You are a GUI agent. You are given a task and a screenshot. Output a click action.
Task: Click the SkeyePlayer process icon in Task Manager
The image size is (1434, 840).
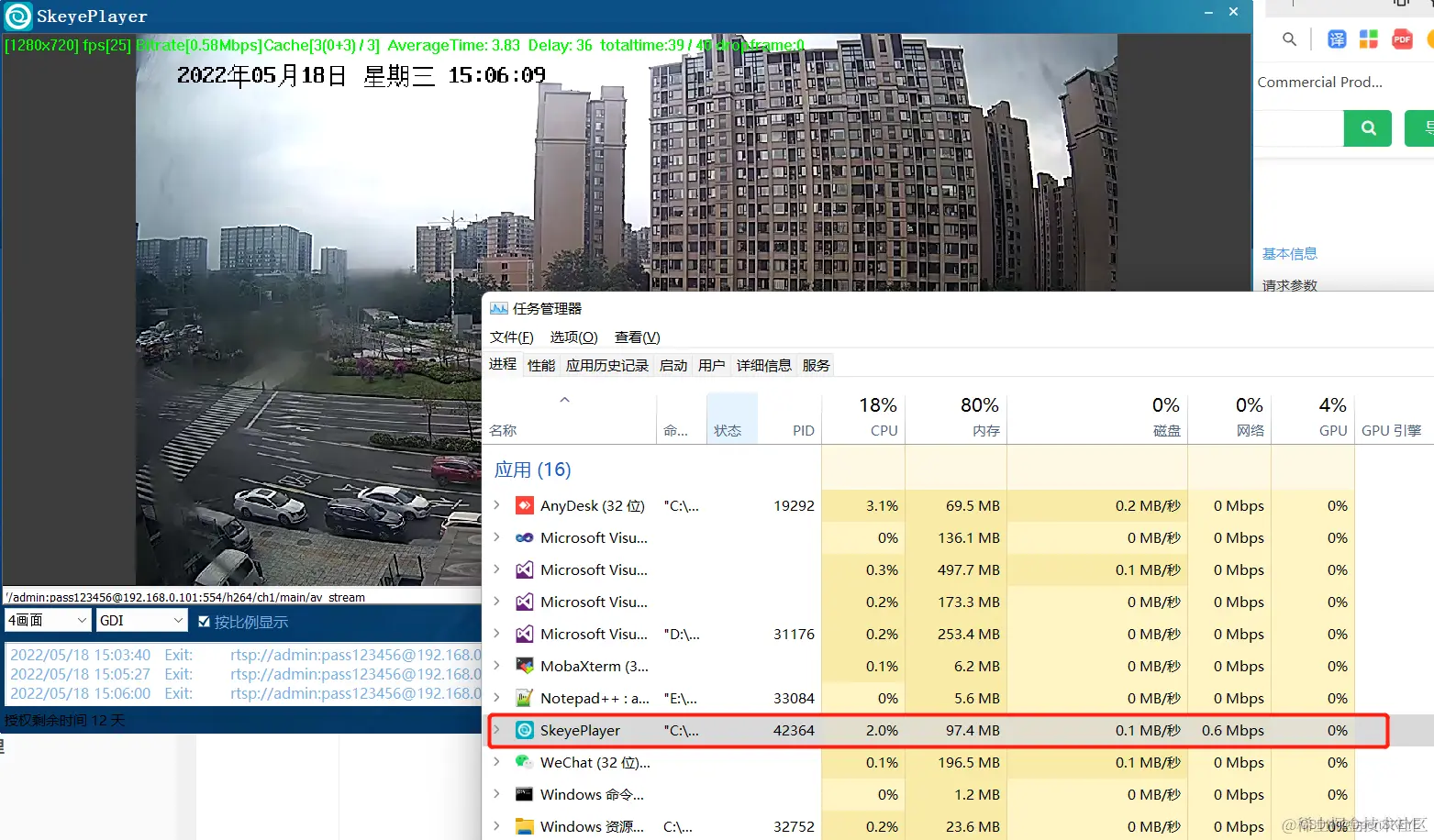(x=525, y=730)
